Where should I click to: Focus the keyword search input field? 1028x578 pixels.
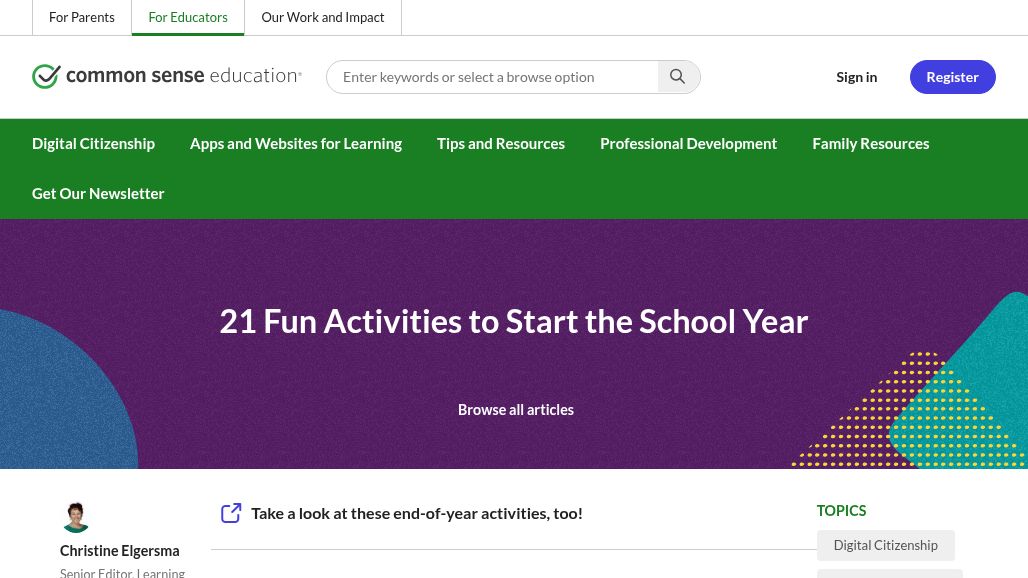coord(493,77)
